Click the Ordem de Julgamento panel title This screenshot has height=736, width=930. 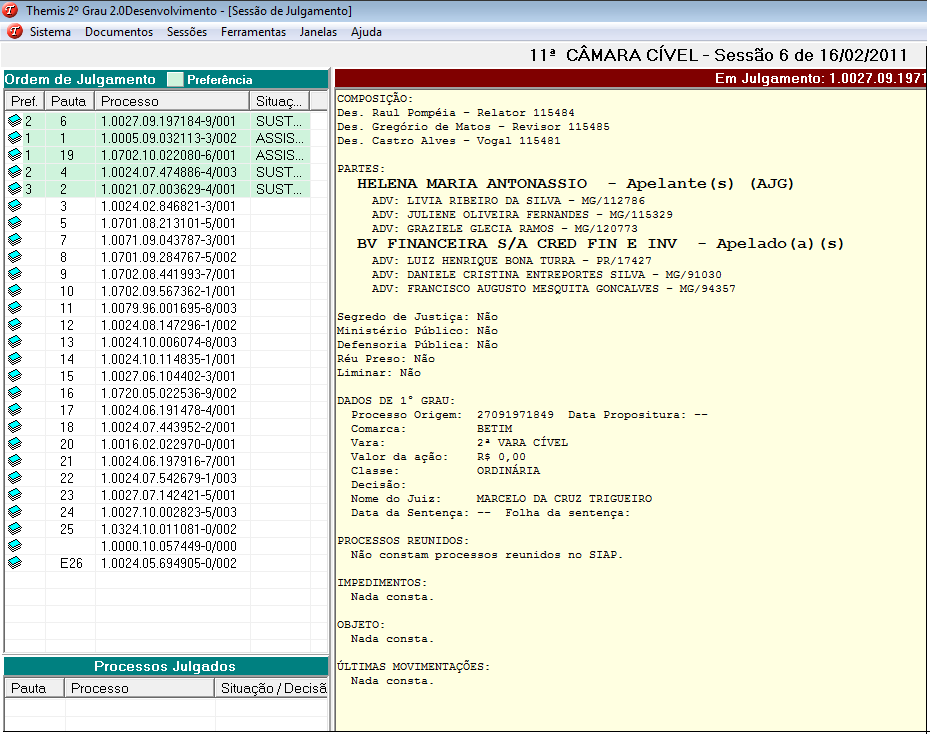pos(80,79)
